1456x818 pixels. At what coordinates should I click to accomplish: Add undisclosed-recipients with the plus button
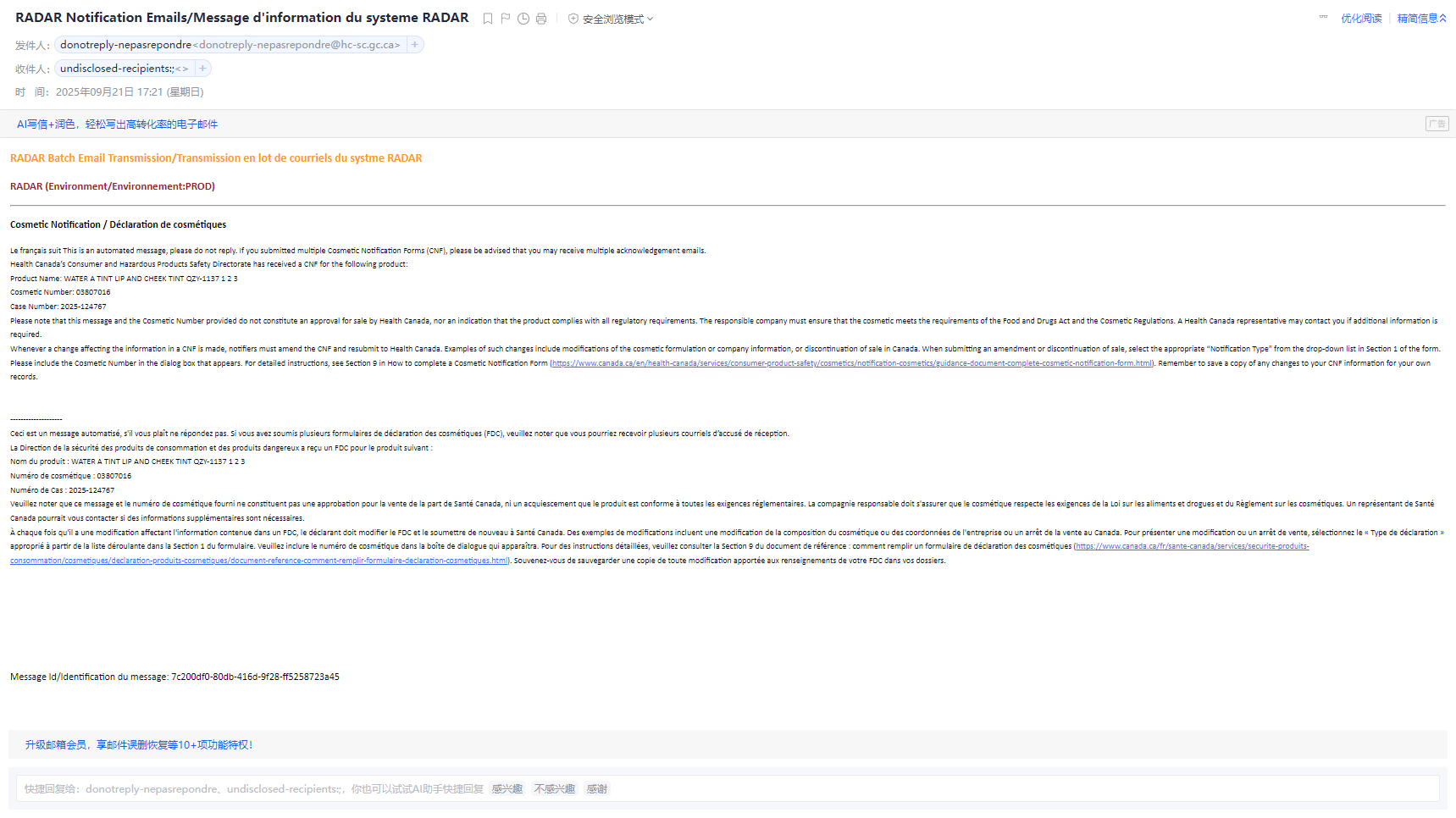coord(202,69)
